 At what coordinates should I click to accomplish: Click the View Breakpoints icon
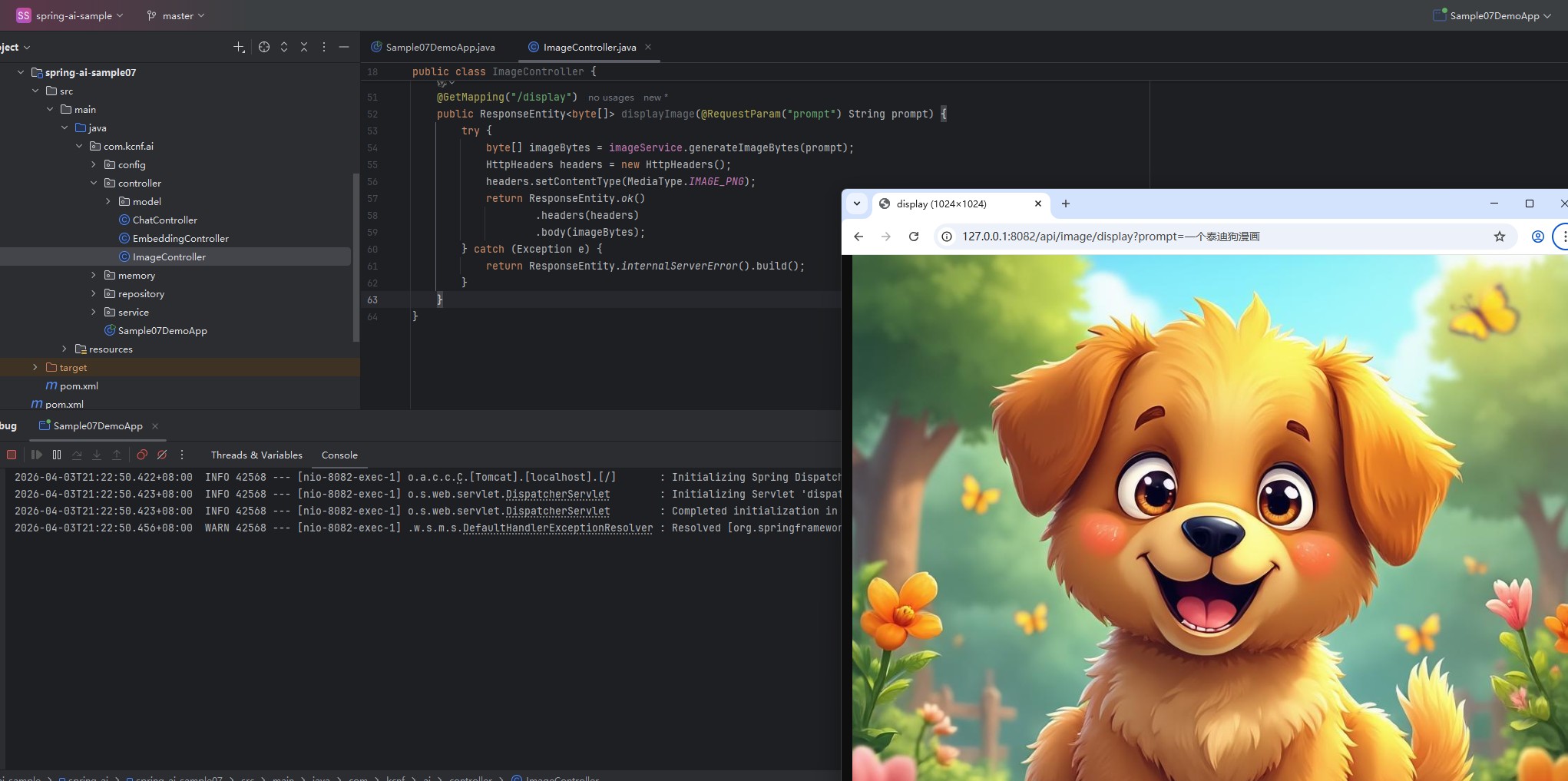(x=142, y=455)
